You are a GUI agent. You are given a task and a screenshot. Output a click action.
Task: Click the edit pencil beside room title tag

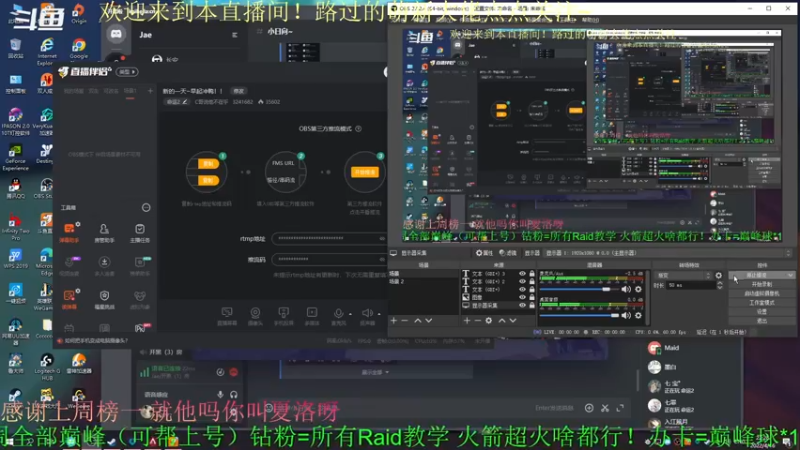point(185,102)
